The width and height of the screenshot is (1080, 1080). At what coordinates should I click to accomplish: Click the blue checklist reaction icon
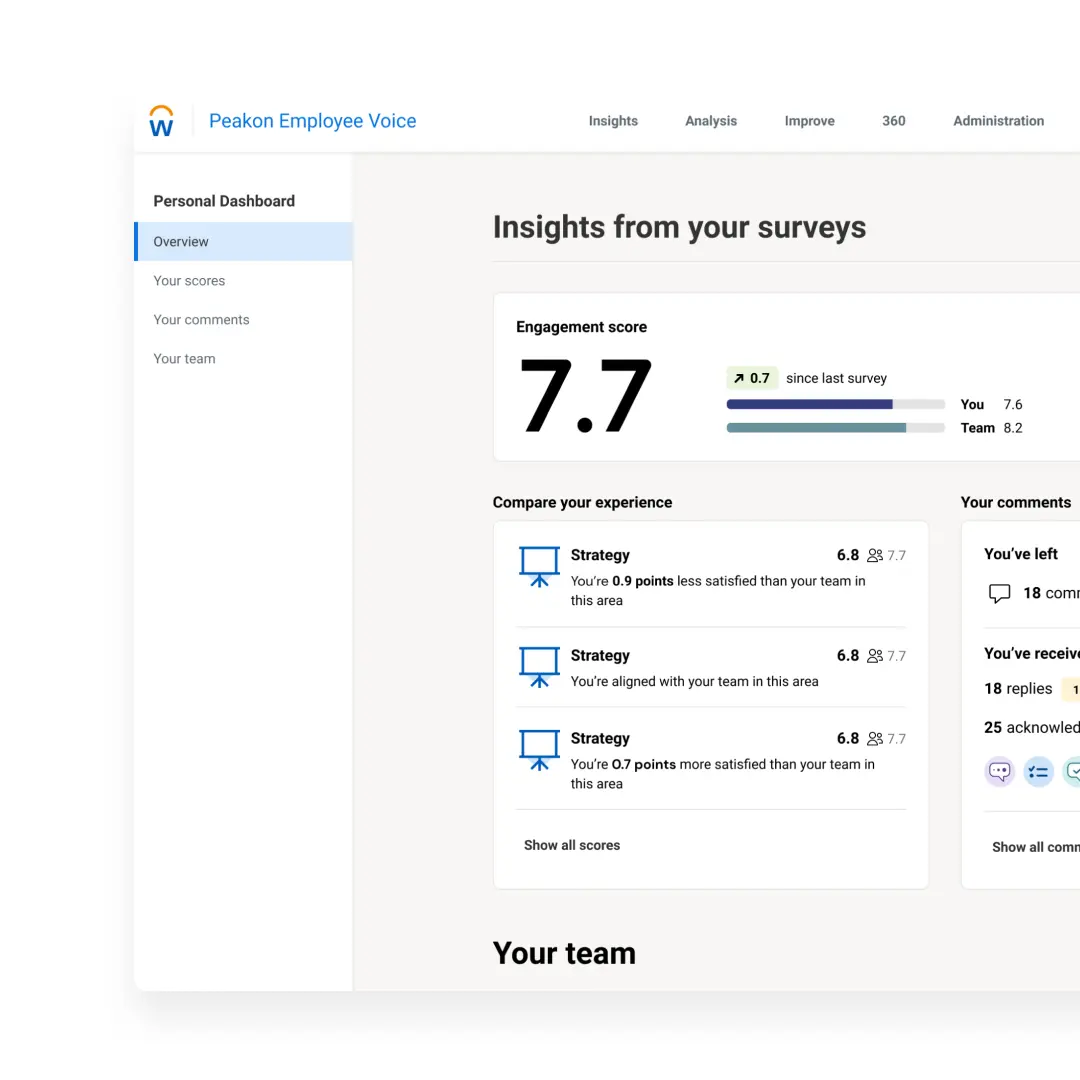pyautogui.click(x=1038, y=771)
